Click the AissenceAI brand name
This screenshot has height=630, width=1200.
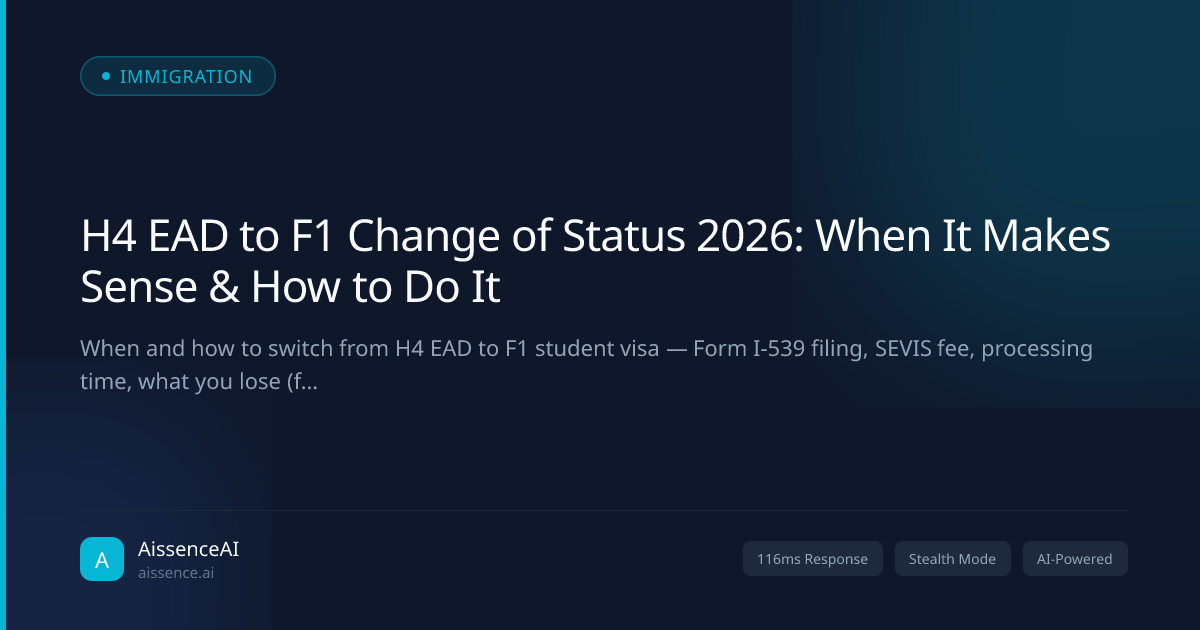coord(188,549)
